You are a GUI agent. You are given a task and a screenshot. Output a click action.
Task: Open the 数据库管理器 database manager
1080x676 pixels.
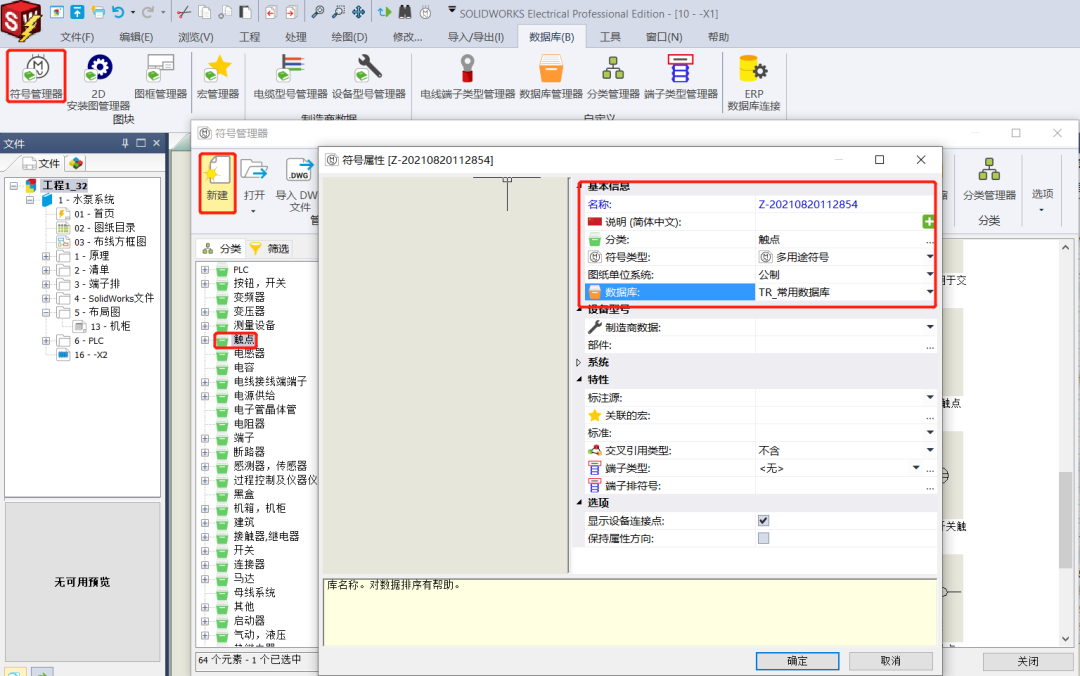tap(550, 76)
